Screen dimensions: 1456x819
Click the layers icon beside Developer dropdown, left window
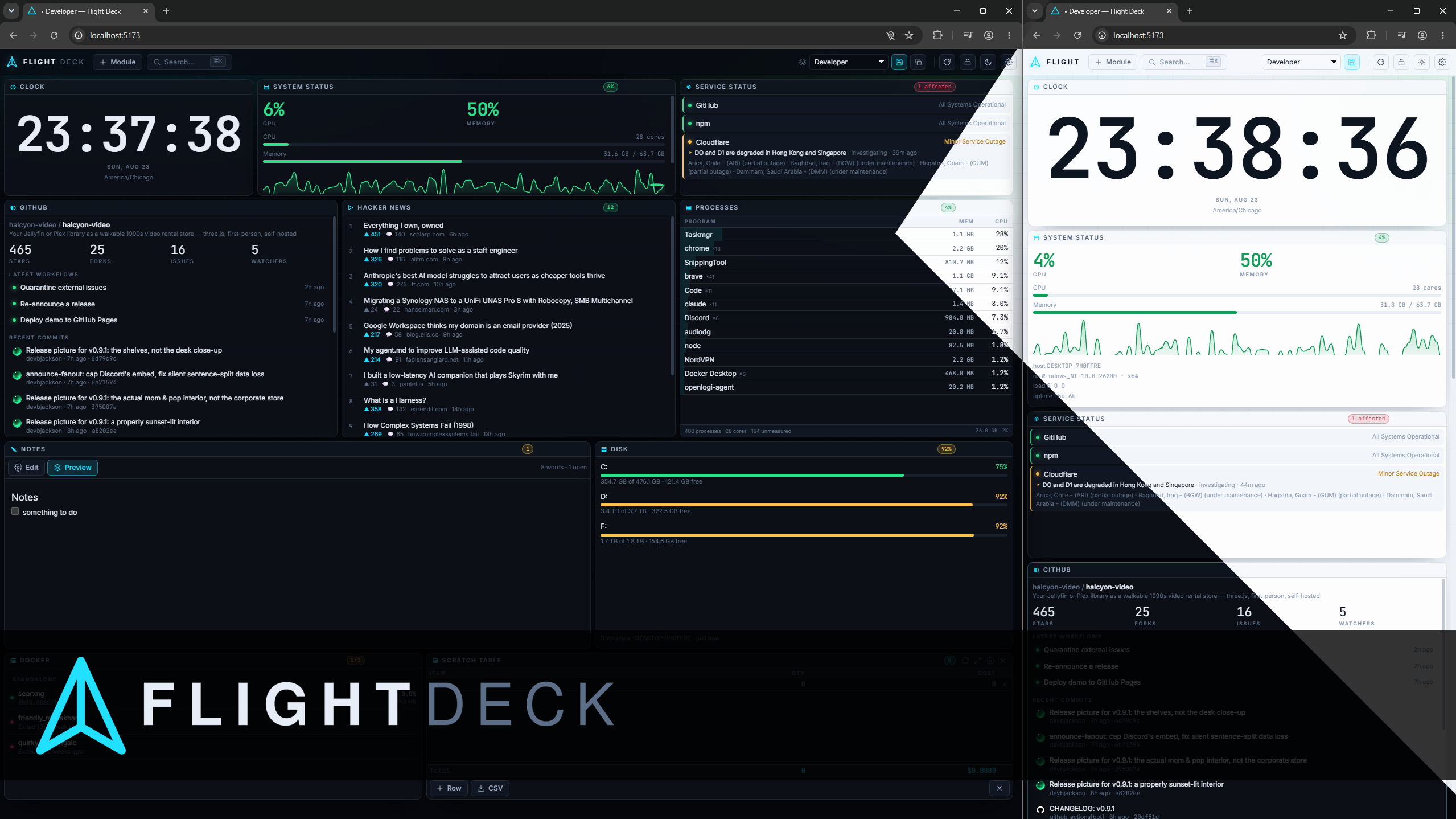pos(803,62)
